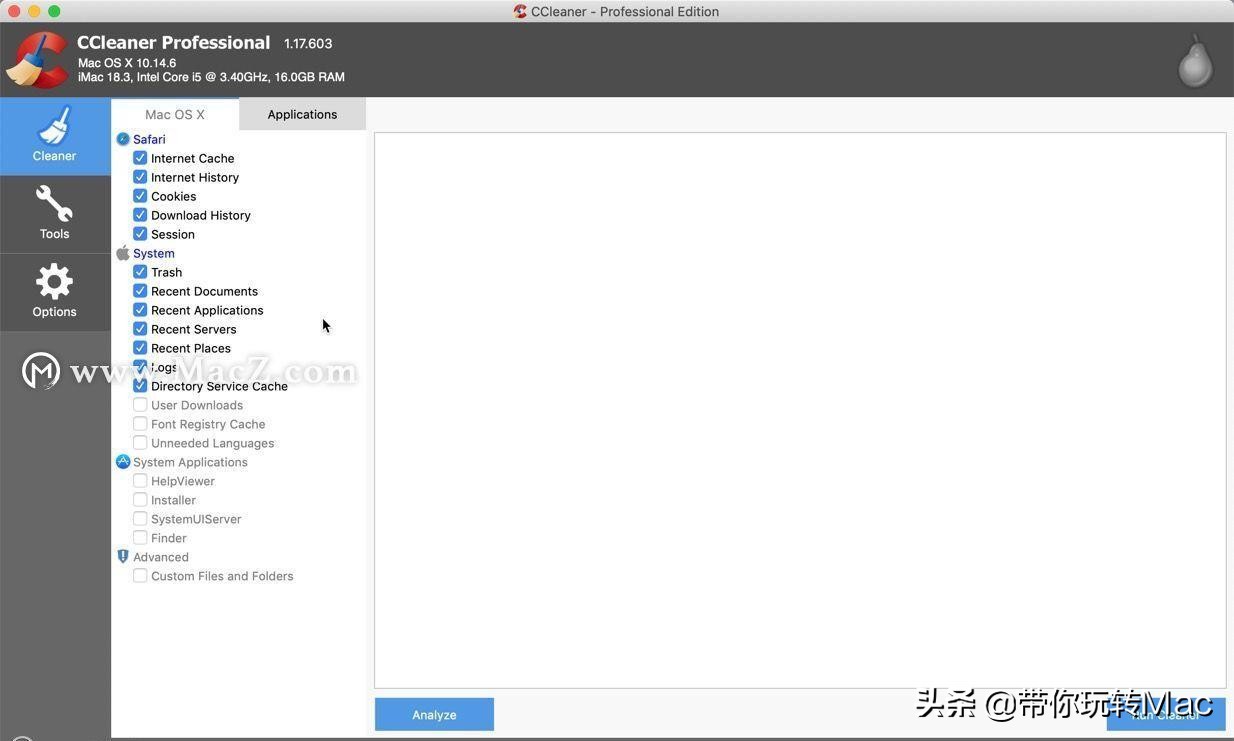Click the shield icon next to Advanced

(124, 556)
